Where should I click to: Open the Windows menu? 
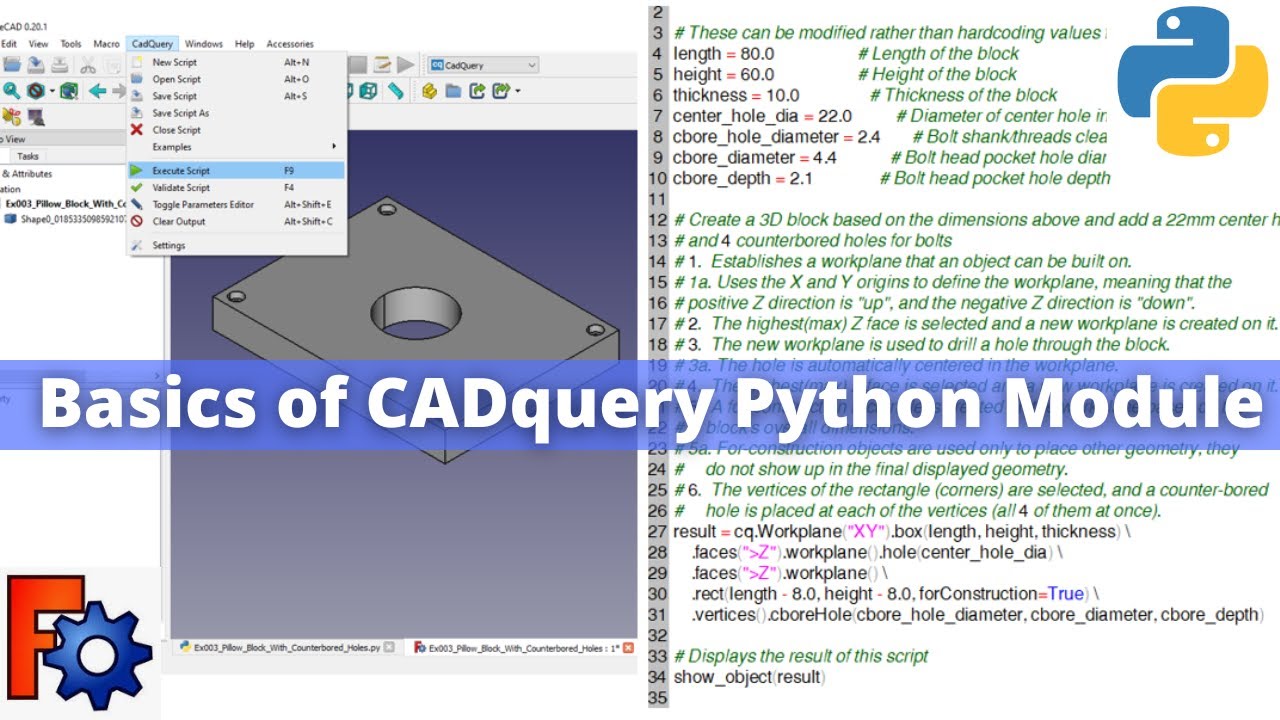[204, 44]
